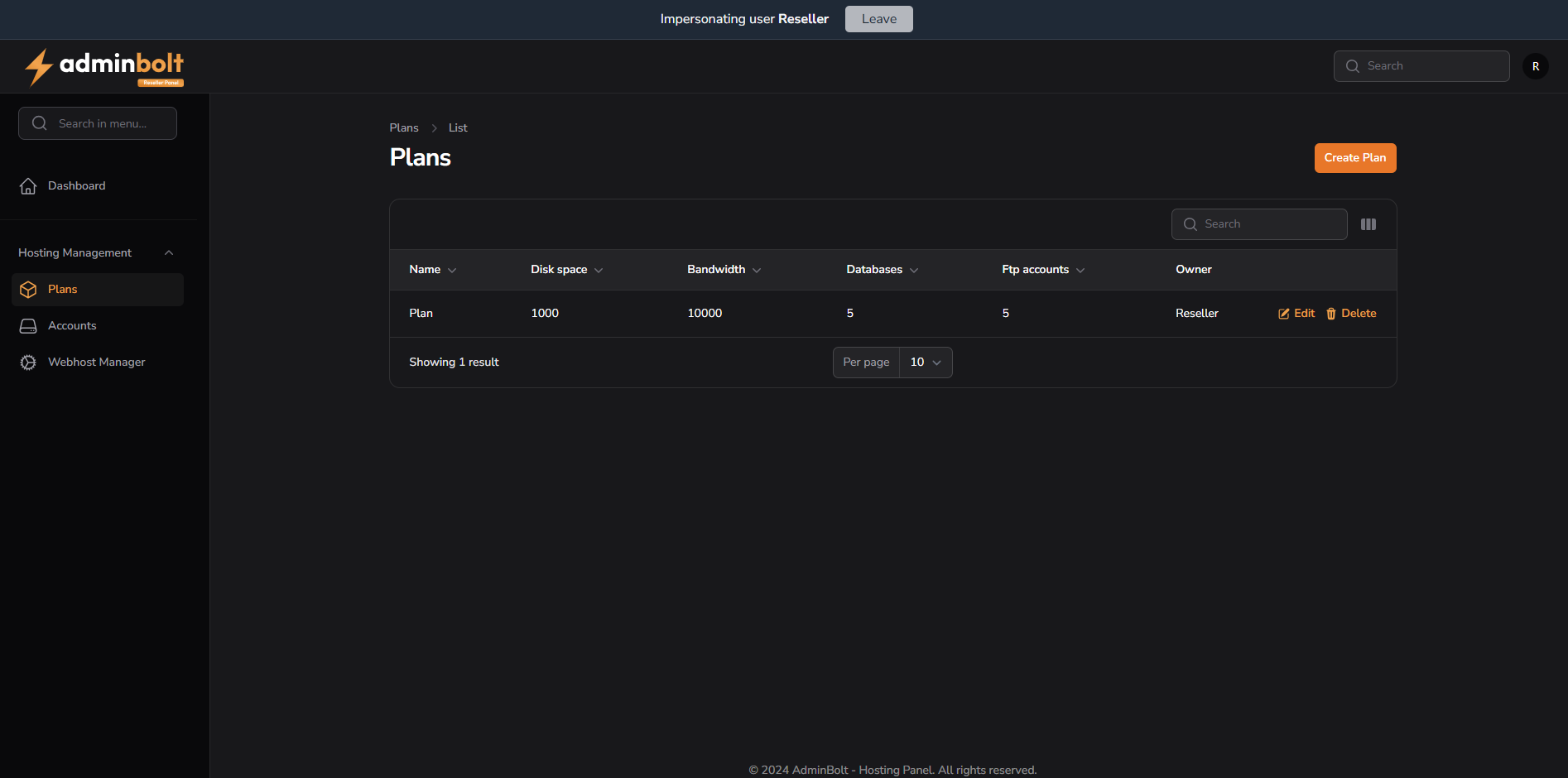Toggle sorting on the Ftp accounts column
The width and height of the screenshot is (1568, 778).
(1080, 270)
